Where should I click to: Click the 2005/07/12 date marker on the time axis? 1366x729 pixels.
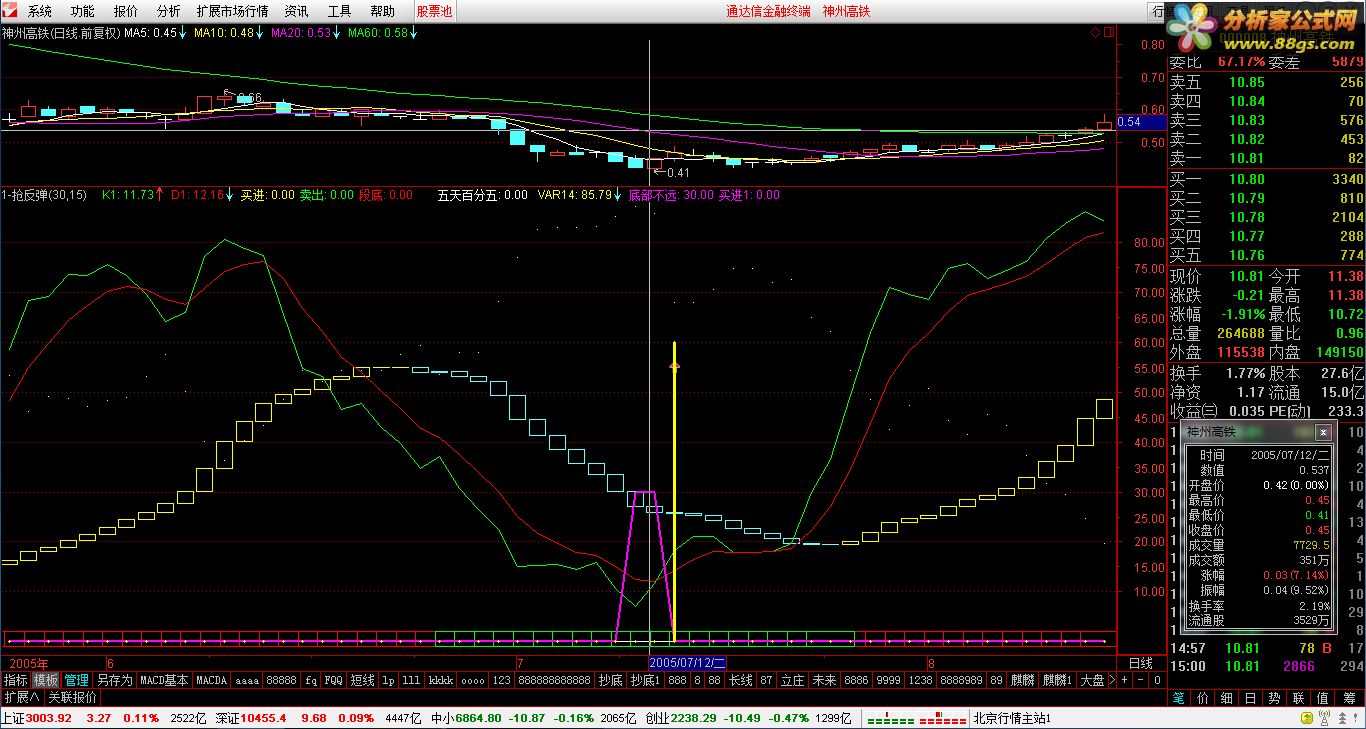688,663
